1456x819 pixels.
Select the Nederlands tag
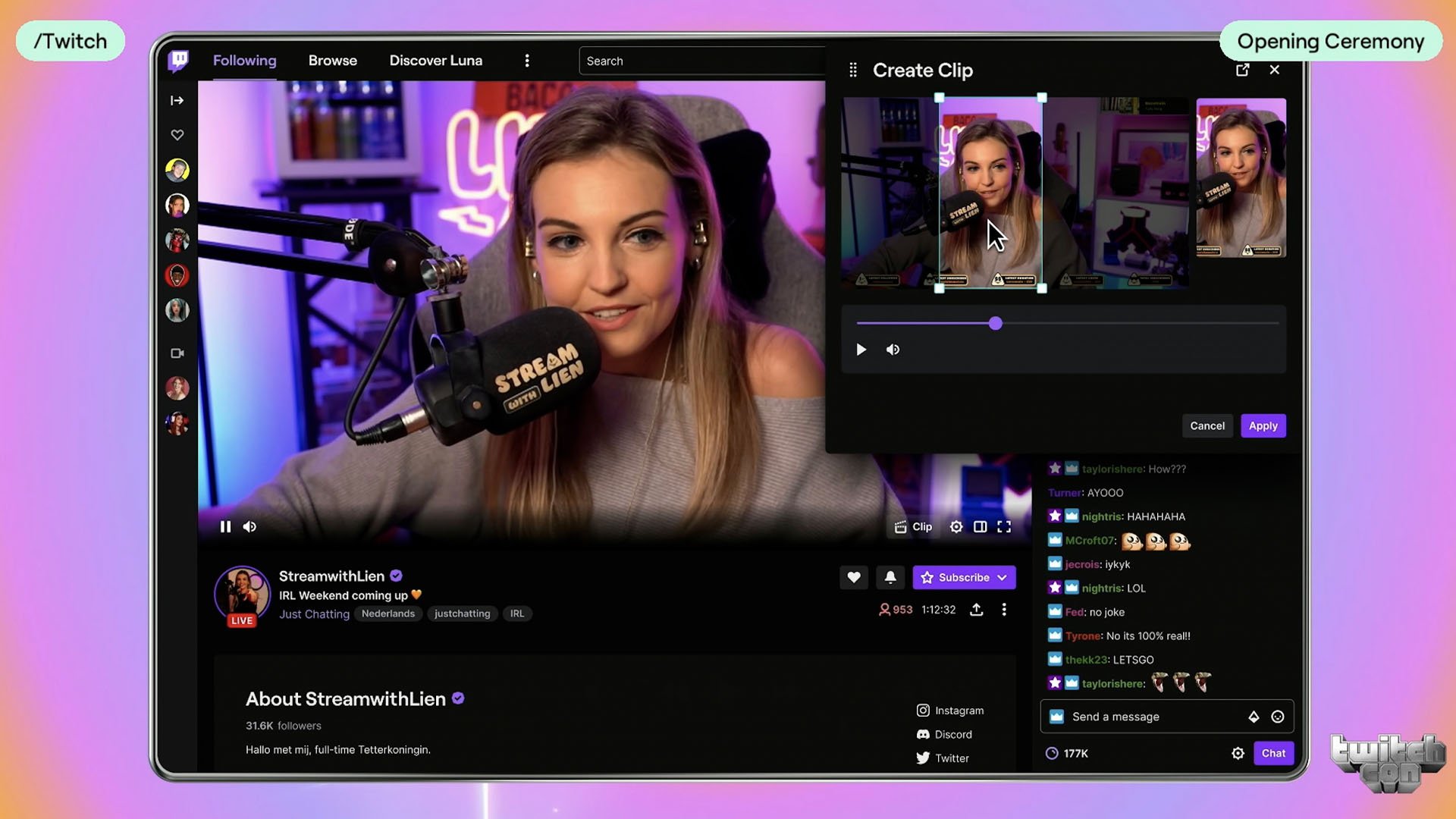coord(388,613)
